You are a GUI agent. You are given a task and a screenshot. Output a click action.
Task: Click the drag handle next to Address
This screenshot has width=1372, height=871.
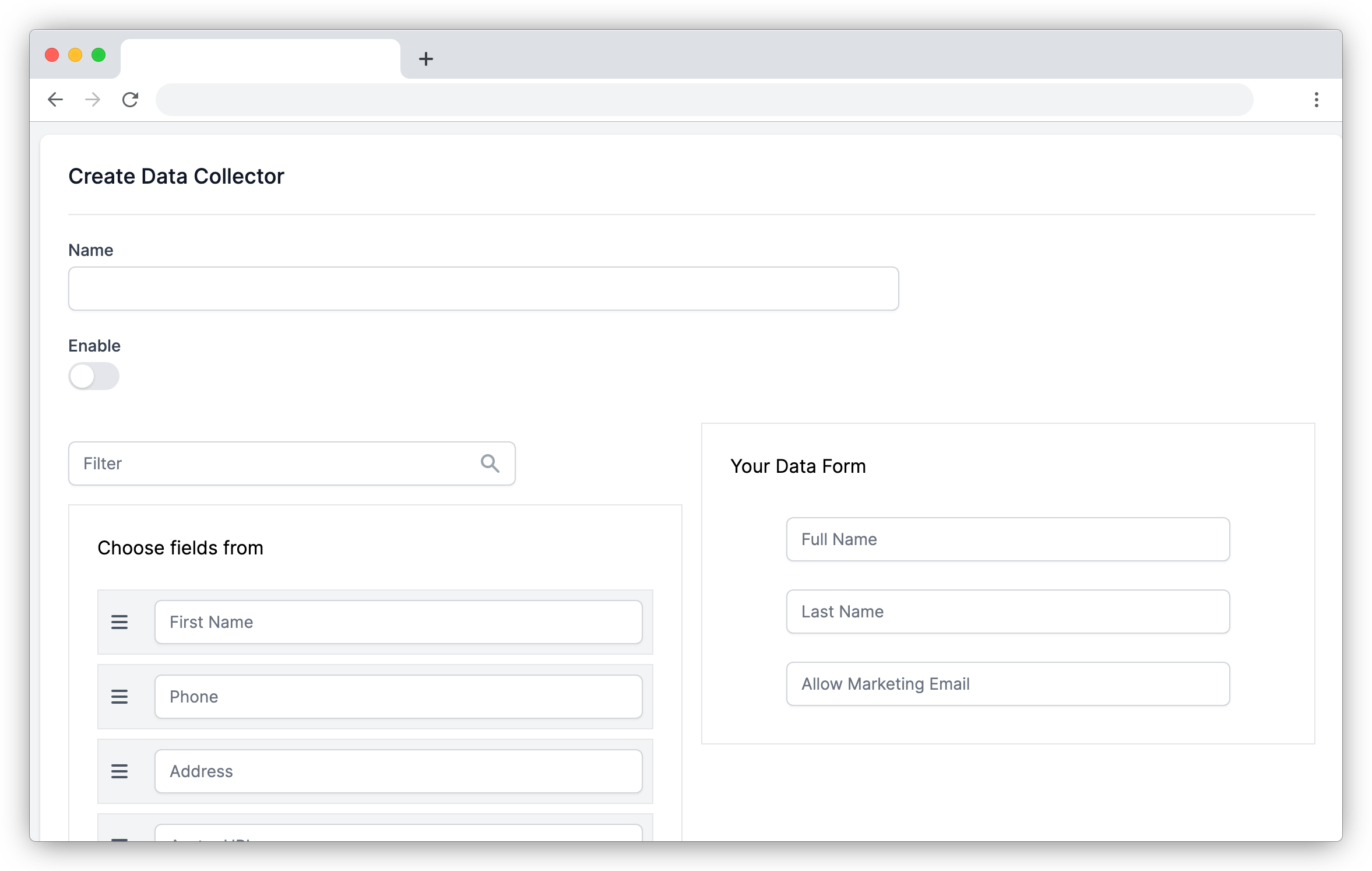pyautogui.click(x=119, y=771)
